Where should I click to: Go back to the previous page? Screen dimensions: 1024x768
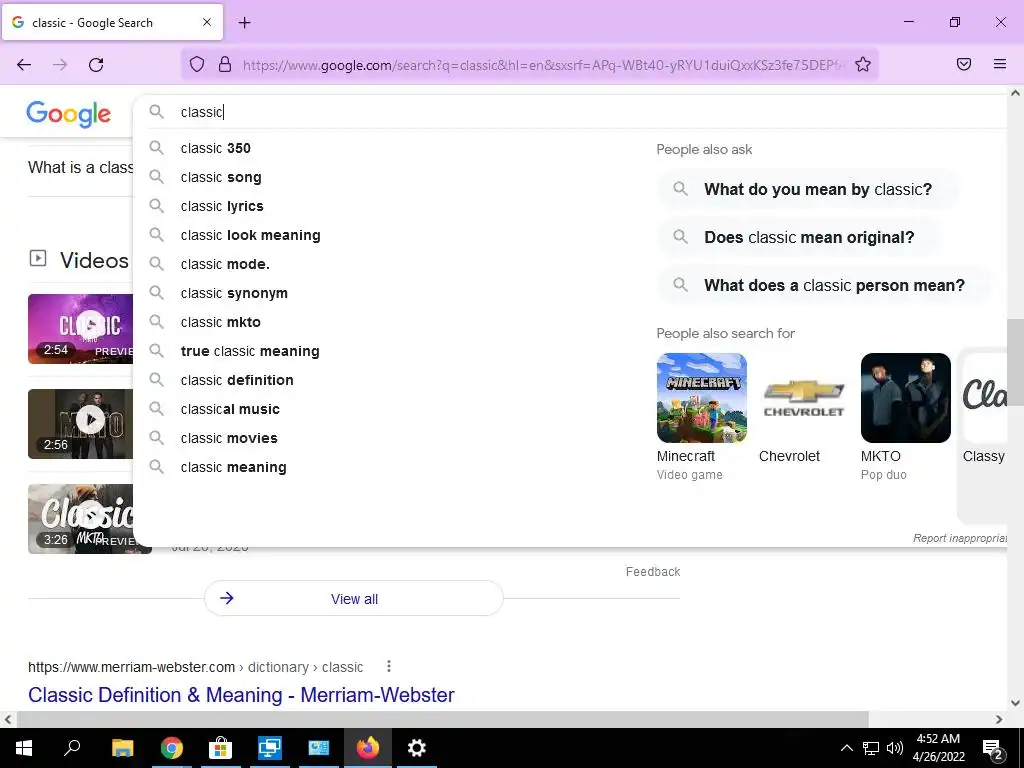[x=24, y=64]
